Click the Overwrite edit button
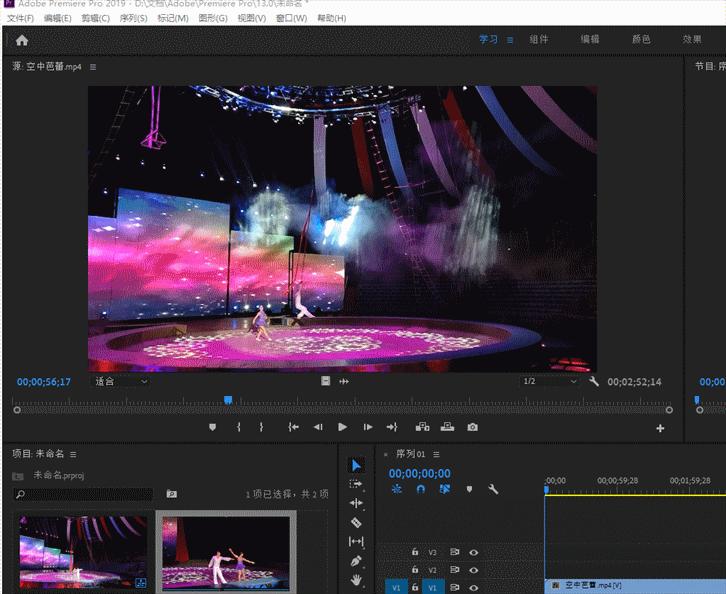This screenshot has height=594, width=726. coord(447,427)
